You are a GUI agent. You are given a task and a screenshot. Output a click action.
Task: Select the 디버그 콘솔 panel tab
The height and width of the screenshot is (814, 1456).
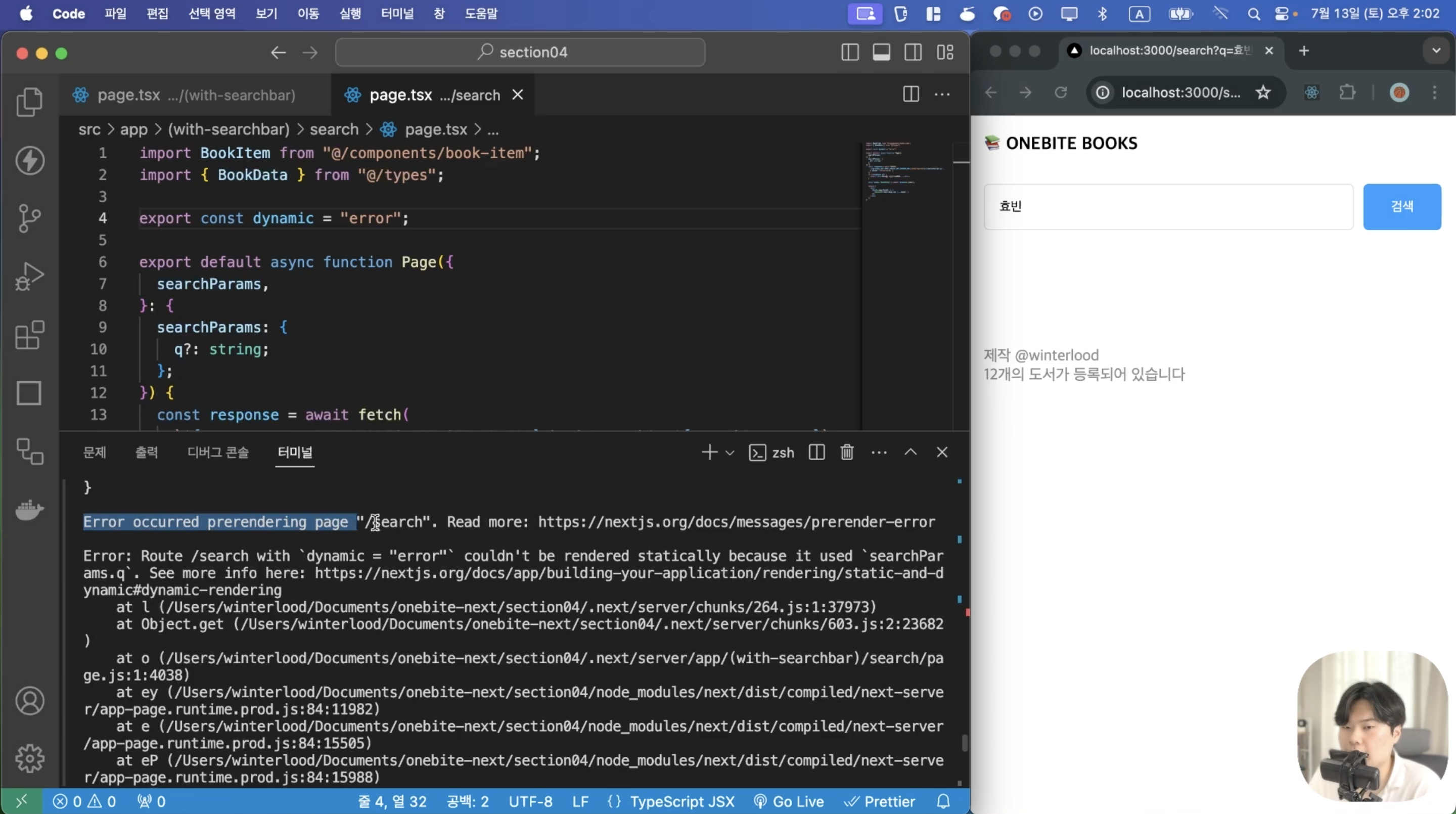coord(217,452)
